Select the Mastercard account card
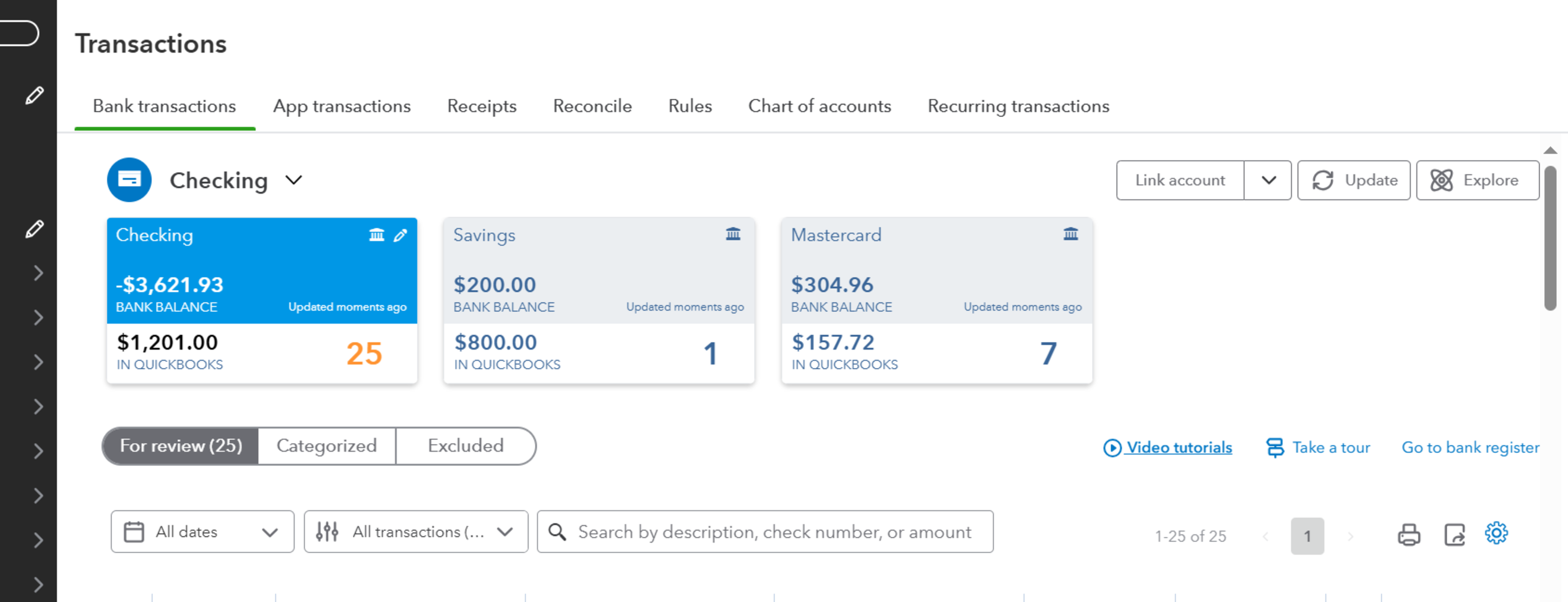The width and height of the screenshot is (1568, 602). (937, 301)
